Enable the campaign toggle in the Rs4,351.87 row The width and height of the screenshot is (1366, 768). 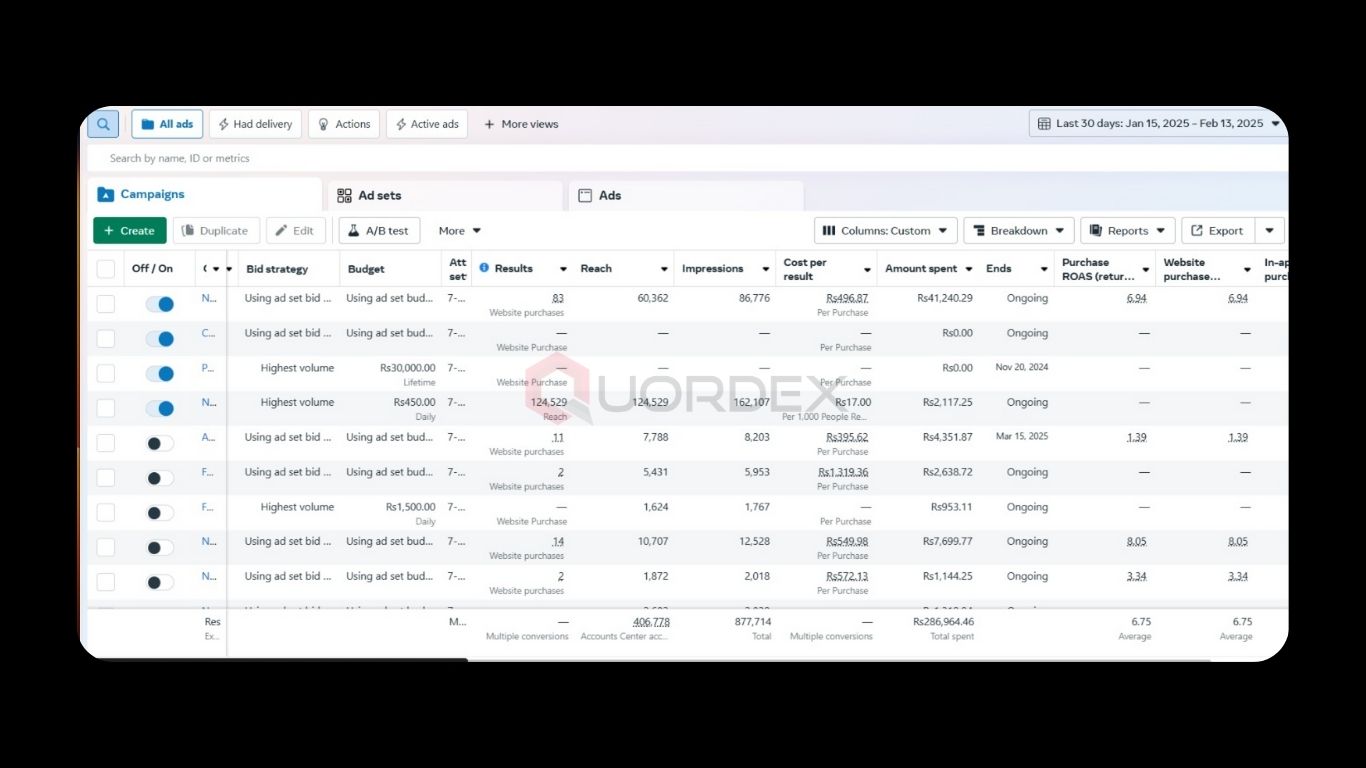coord(160,443)
